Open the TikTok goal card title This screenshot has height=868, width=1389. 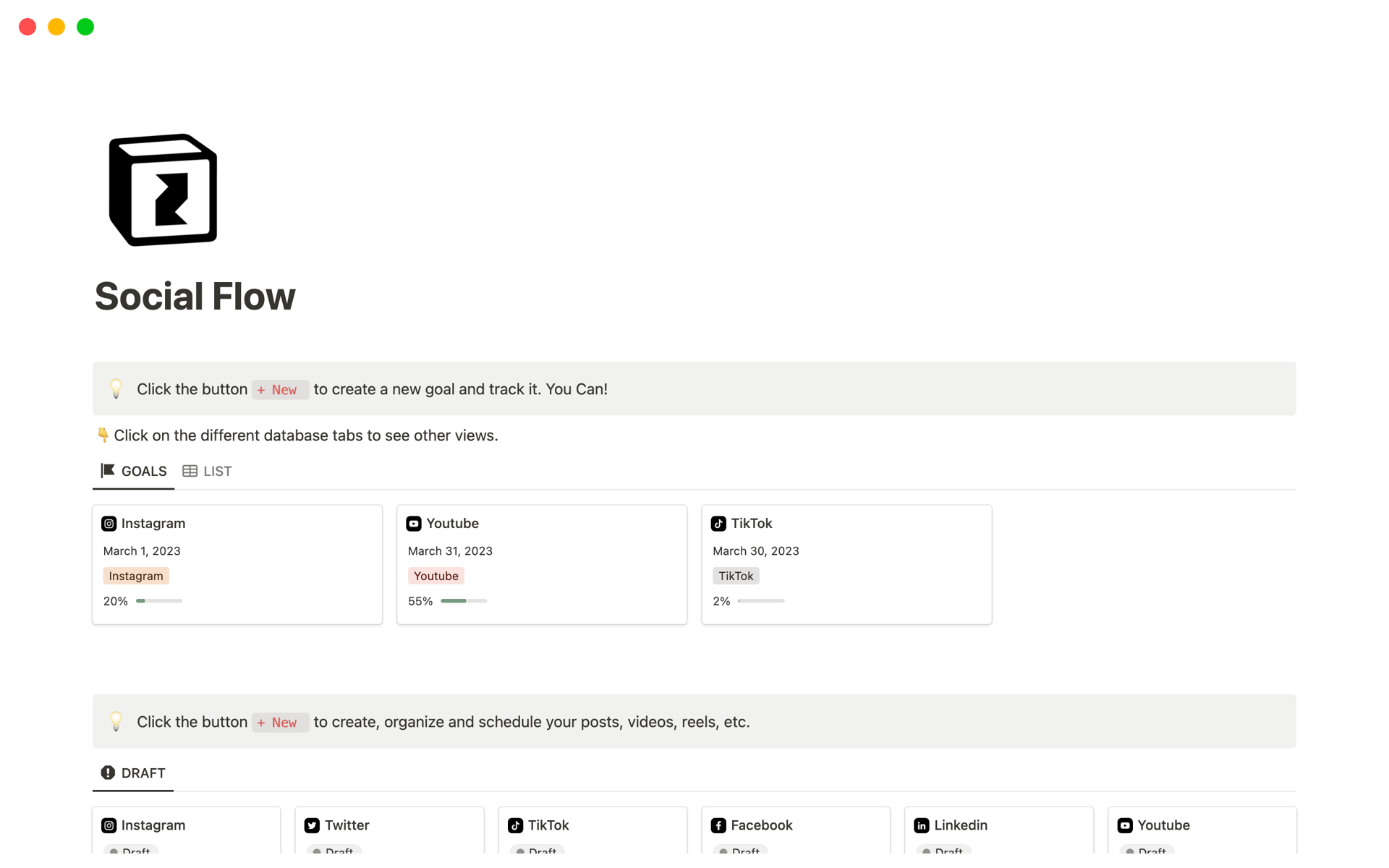(x=751, y=523)
